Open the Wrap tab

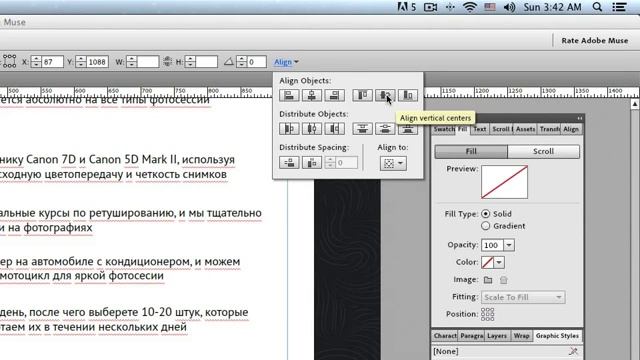(x=521, y=336)
